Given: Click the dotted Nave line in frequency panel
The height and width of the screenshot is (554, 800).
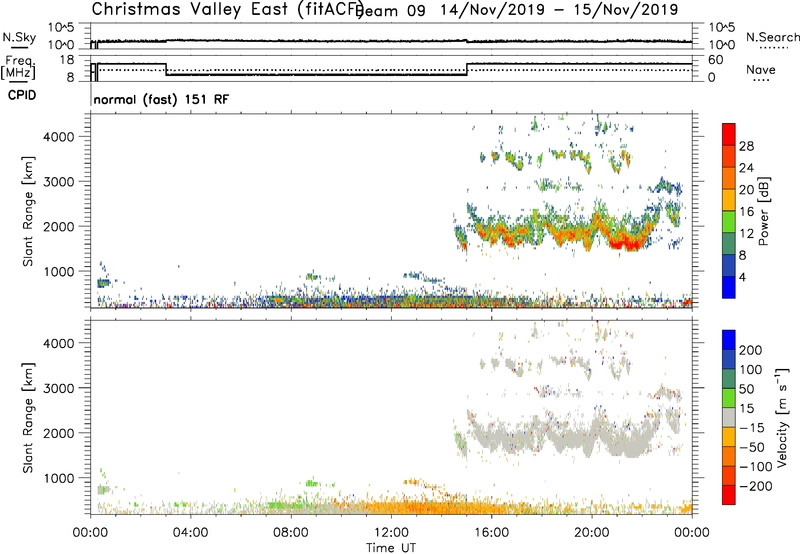Looking at the screenshot, I should [393, 70].
